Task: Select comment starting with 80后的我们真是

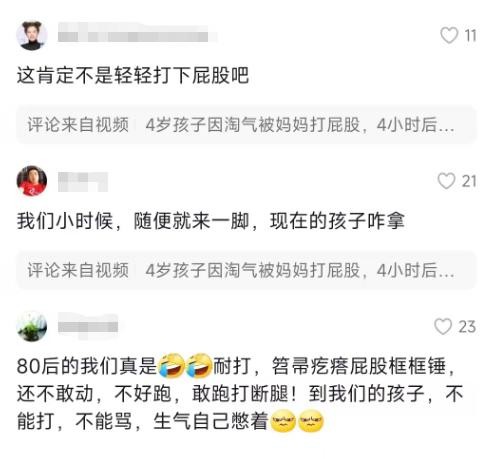Action: (x=240, y=394)
